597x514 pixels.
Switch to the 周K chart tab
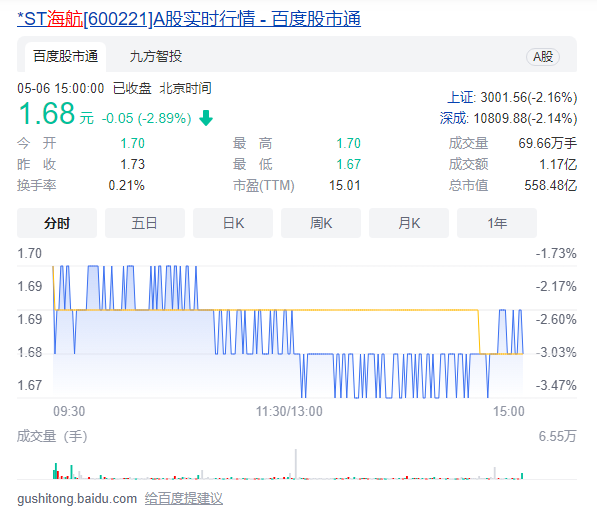[321, 223]
